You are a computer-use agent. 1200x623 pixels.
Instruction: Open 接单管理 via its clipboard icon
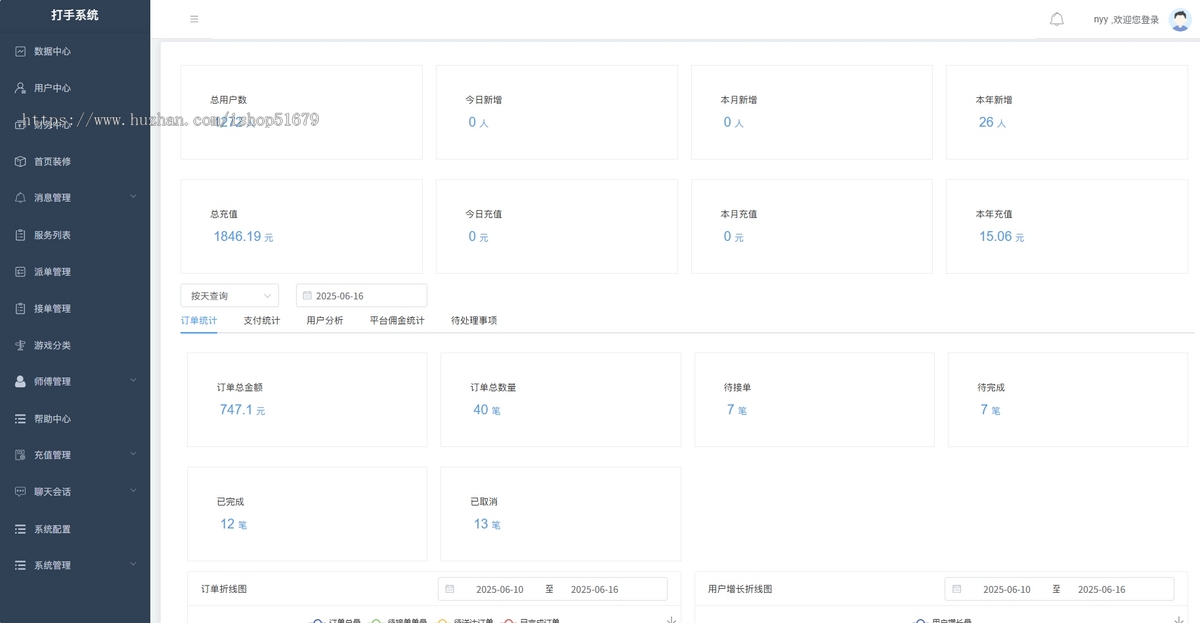coord(20,308)
